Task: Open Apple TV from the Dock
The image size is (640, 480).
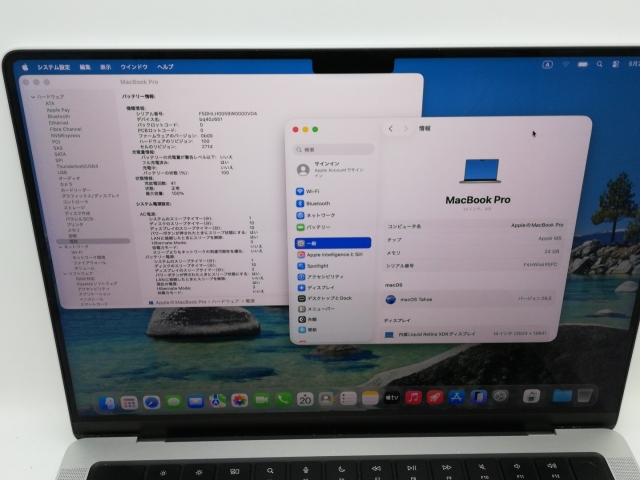Action: pos(392,398)
